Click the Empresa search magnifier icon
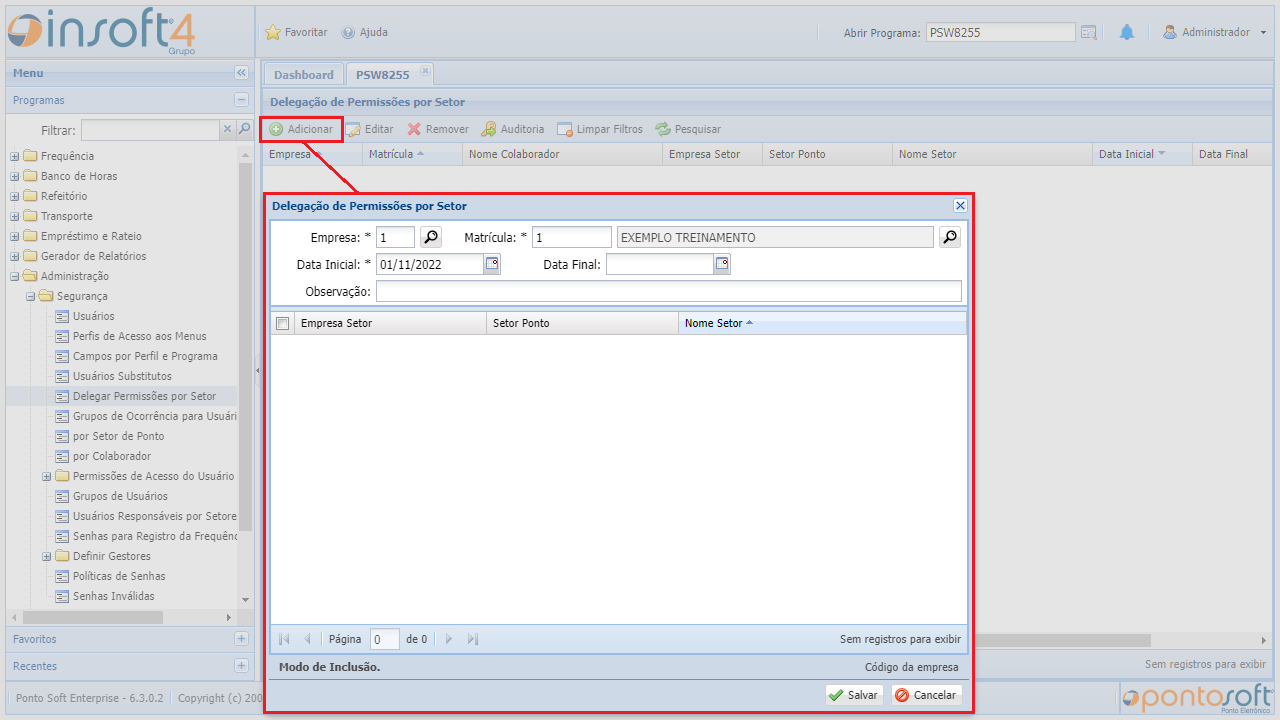The width and height of the screenshot is (1280, 720). pyautogui.click(x=430, y=237)
